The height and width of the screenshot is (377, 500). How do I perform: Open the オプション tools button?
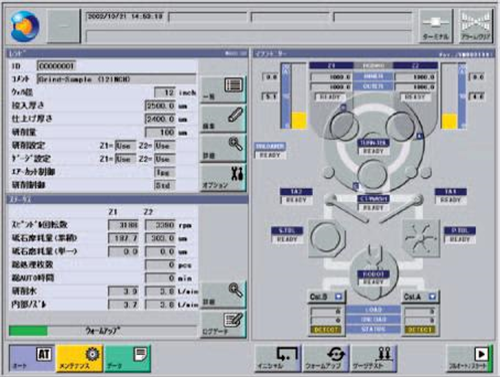pyautogui.click(x=223, y=177)
